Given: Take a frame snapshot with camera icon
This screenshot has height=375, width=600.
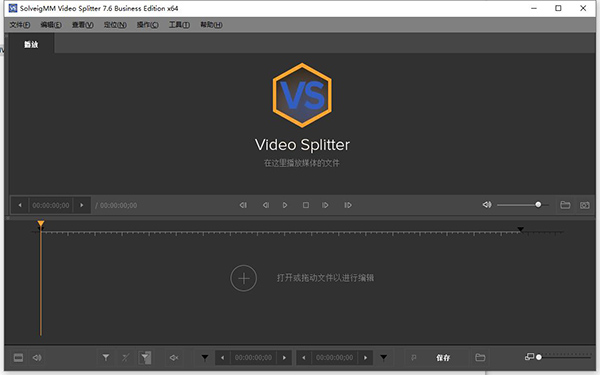Looking at the screenshot, I should 585,205.
